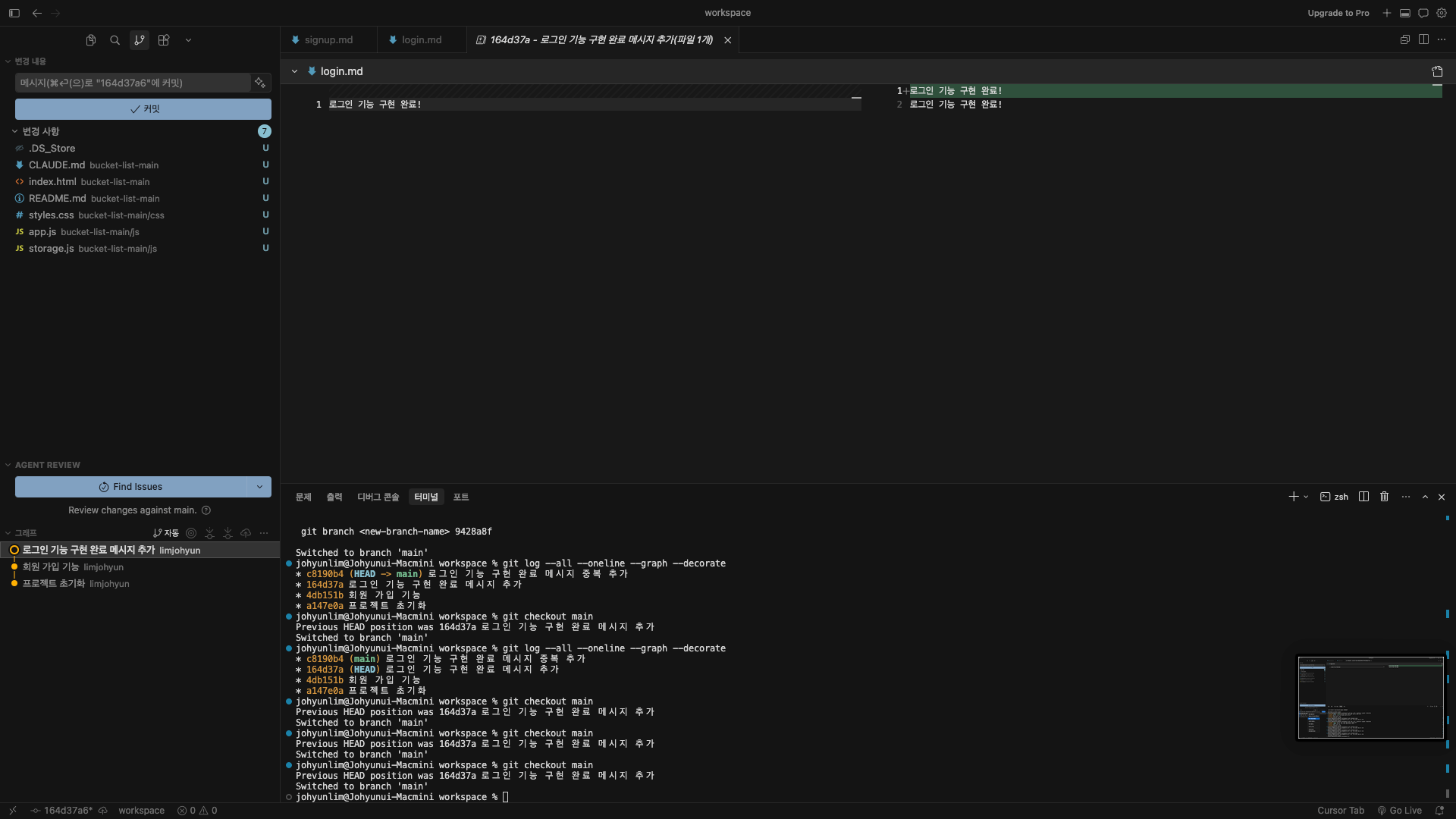Kill terminal with trash icon
This screenshot has width=1456, height=819.
(1384, 497)
